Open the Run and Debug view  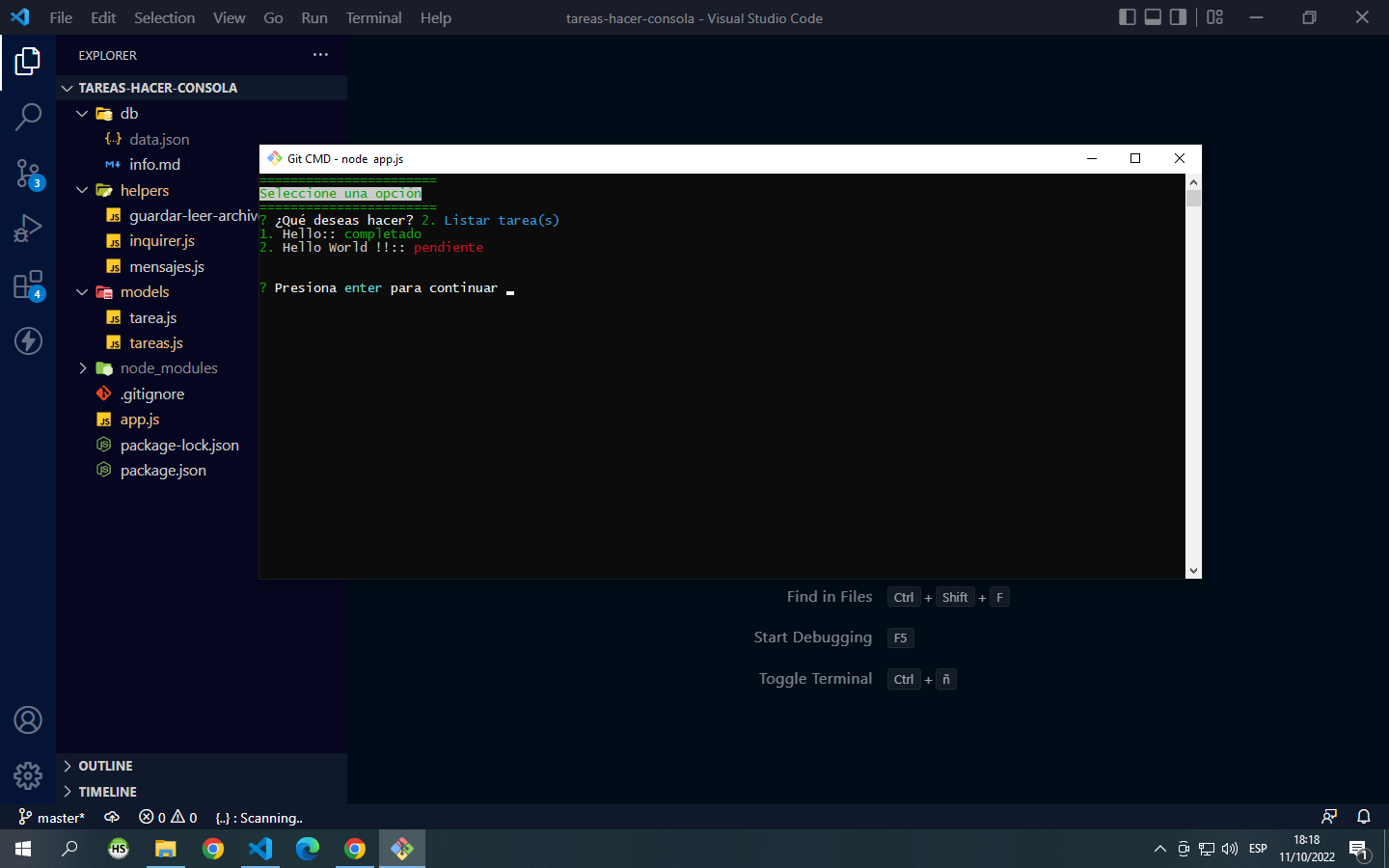(28, 228)
